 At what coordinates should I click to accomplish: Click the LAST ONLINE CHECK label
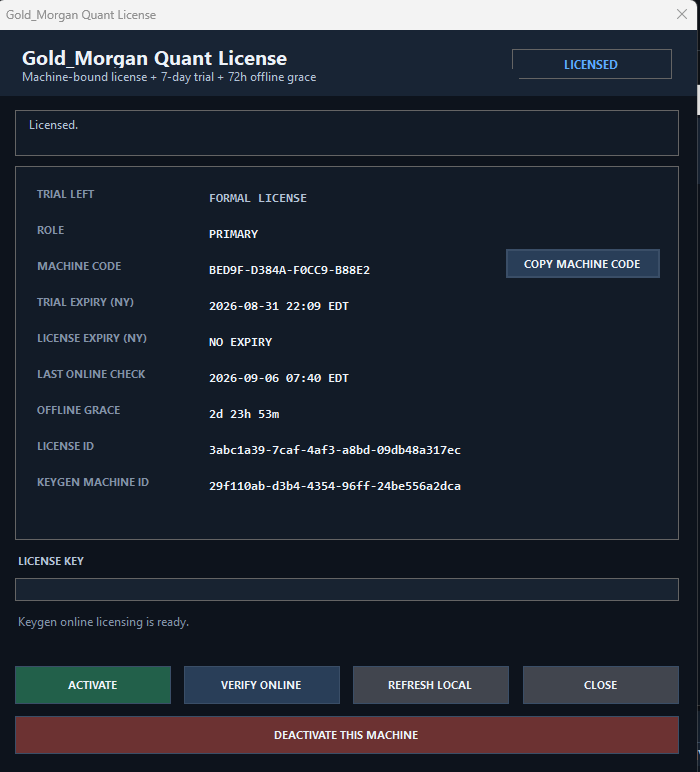tap(91, 374)
